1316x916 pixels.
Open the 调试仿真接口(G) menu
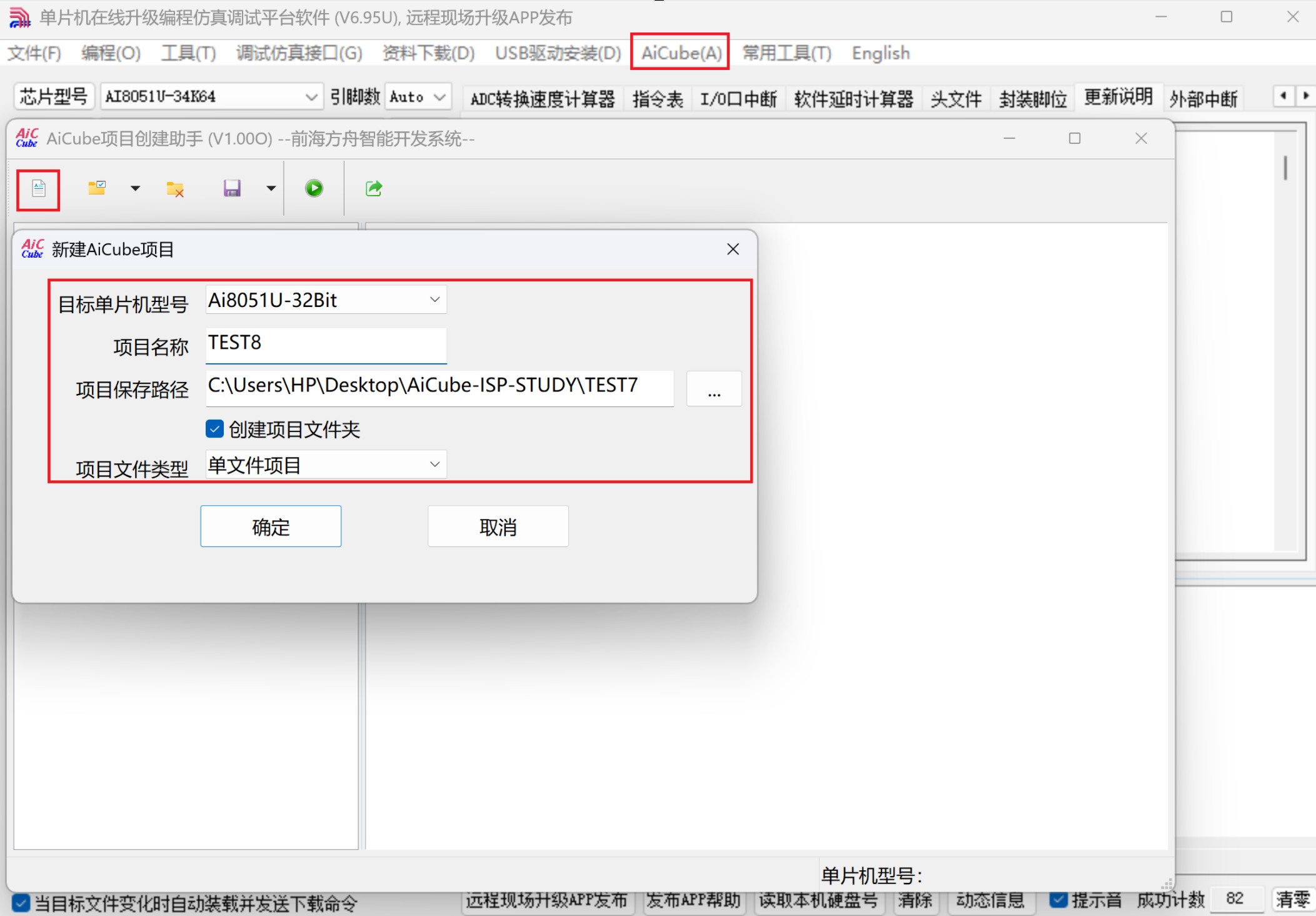click(x=299, y=53)
